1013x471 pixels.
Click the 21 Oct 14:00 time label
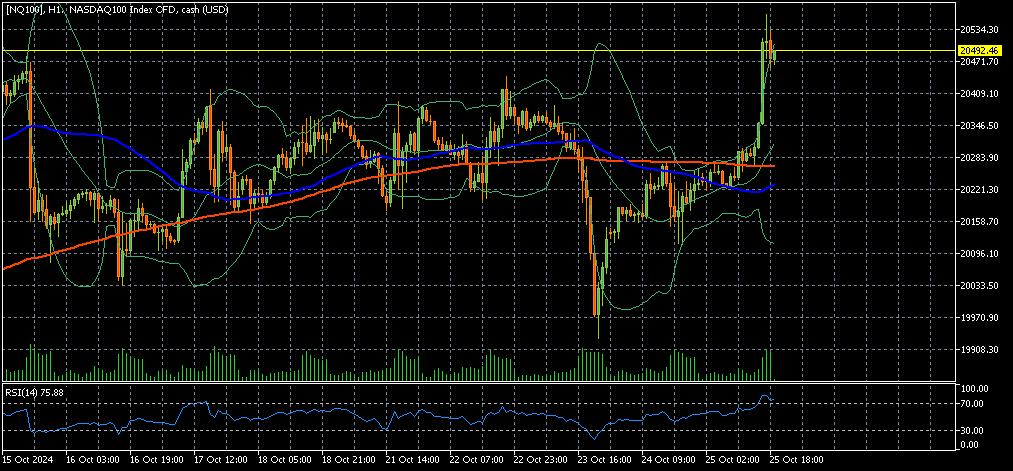[412, 460]
